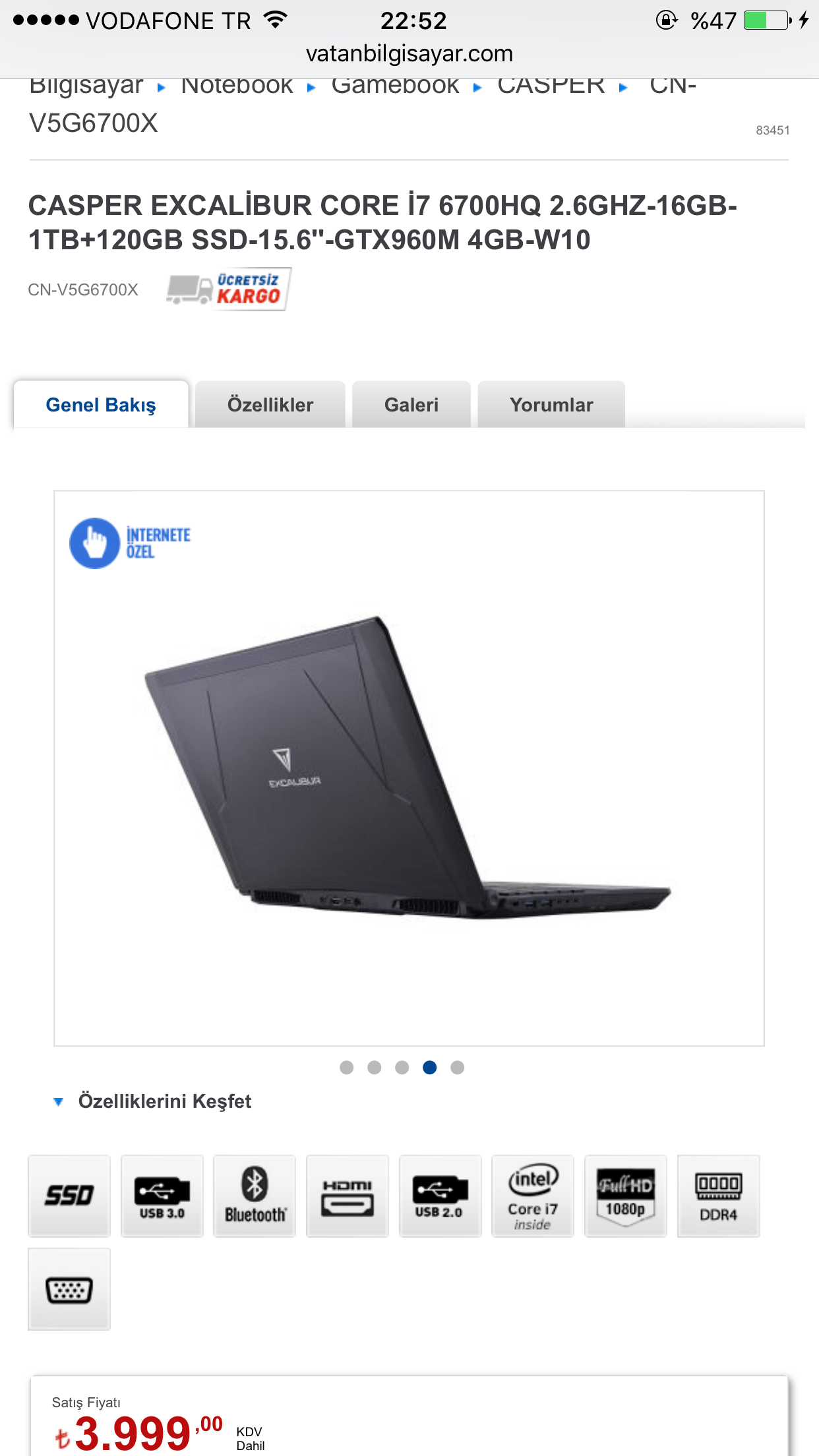This screenshot has height=1456, width=819.
Task: Open the Özellikler tab
Action: [270, 404]
